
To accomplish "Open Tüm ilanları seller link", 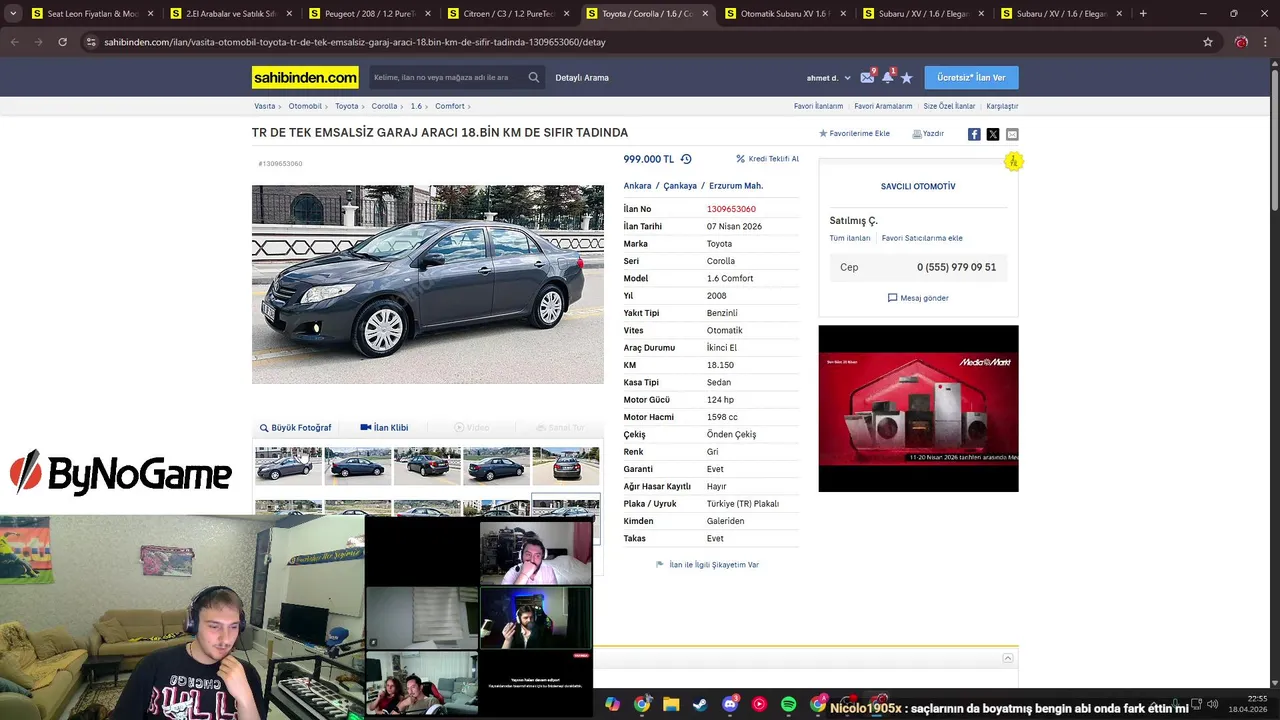I will 850,238.
